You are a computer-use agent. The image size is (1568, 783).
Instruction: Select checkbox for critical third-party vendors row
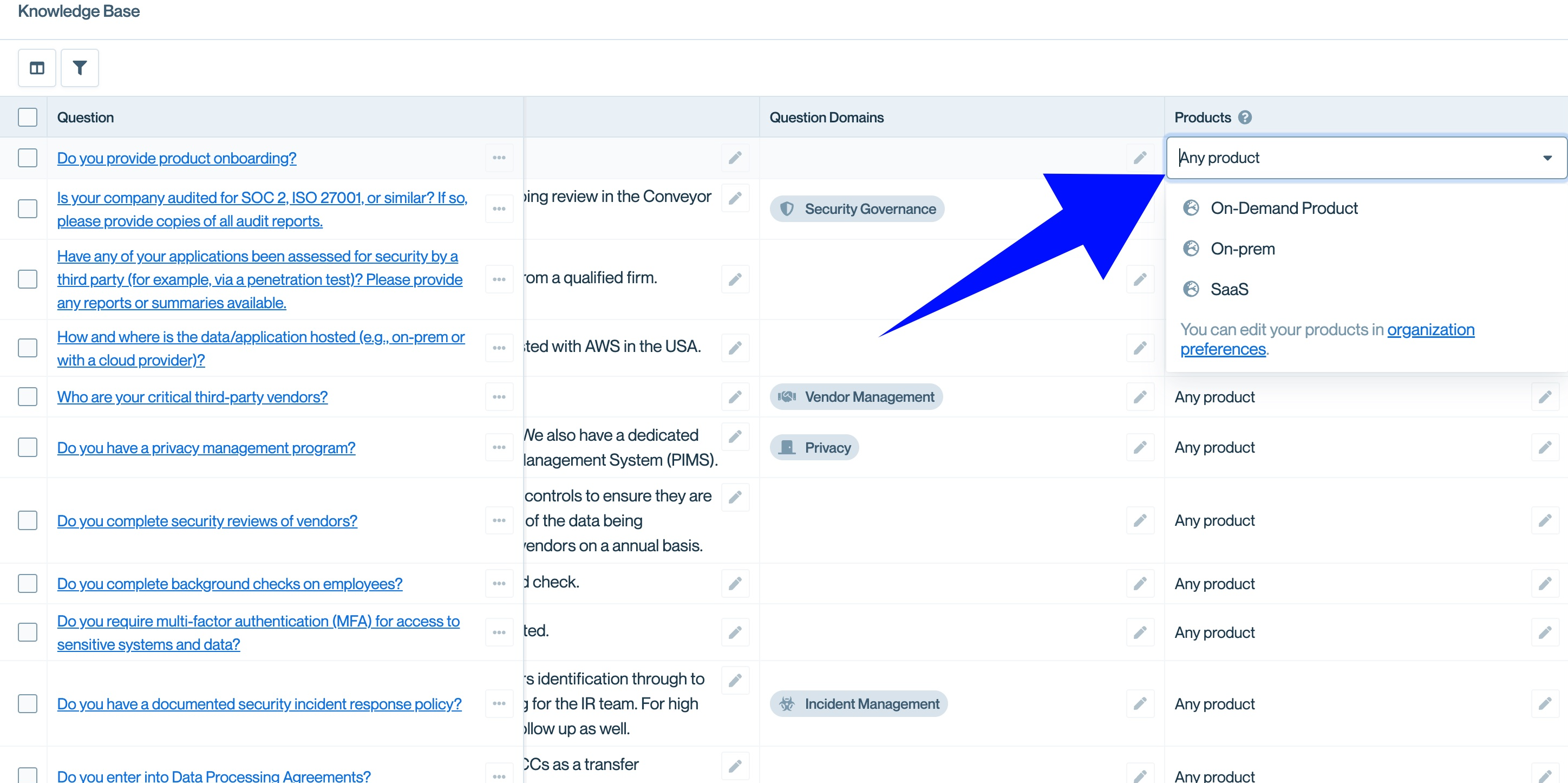[x=28, y=397]
